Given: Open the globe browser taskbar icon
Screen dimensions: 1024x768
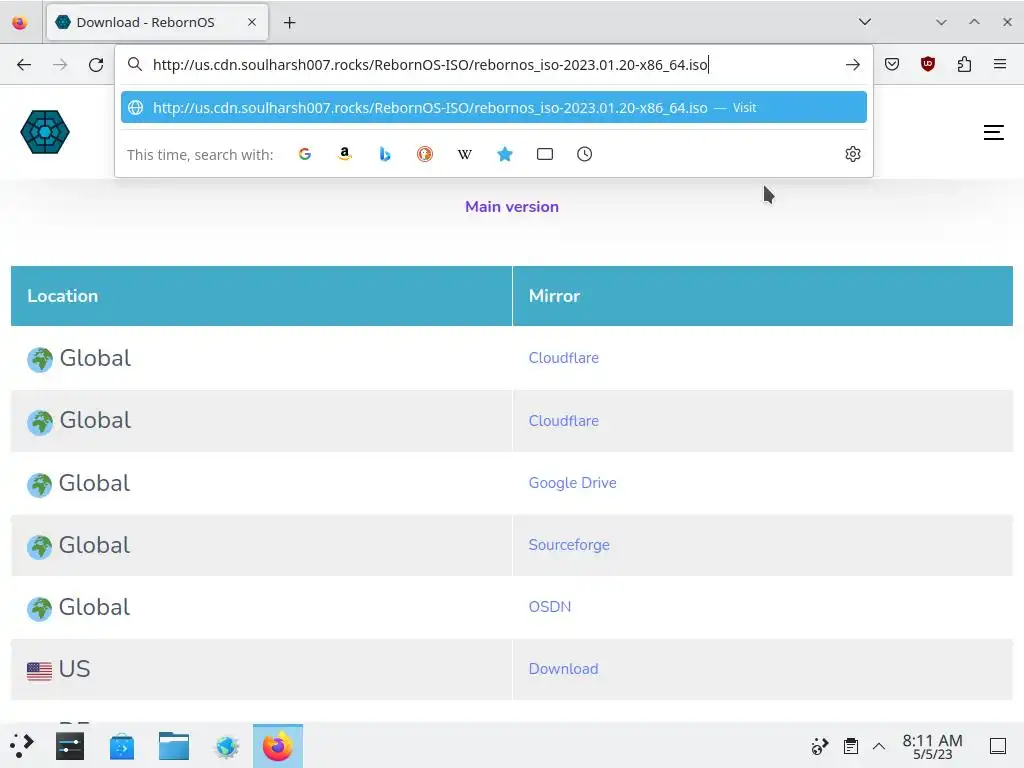Looking at the screenshot, I should pyautogui.click(x=227, y=746).
